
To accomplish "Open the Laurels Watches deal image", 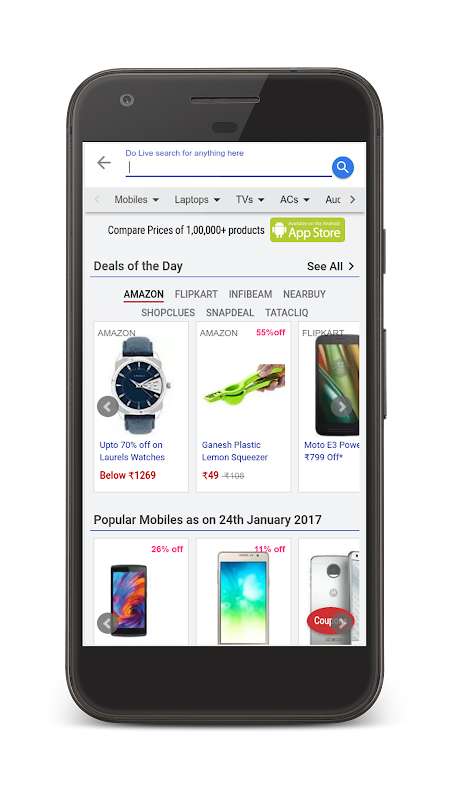I will click(141, 385).
